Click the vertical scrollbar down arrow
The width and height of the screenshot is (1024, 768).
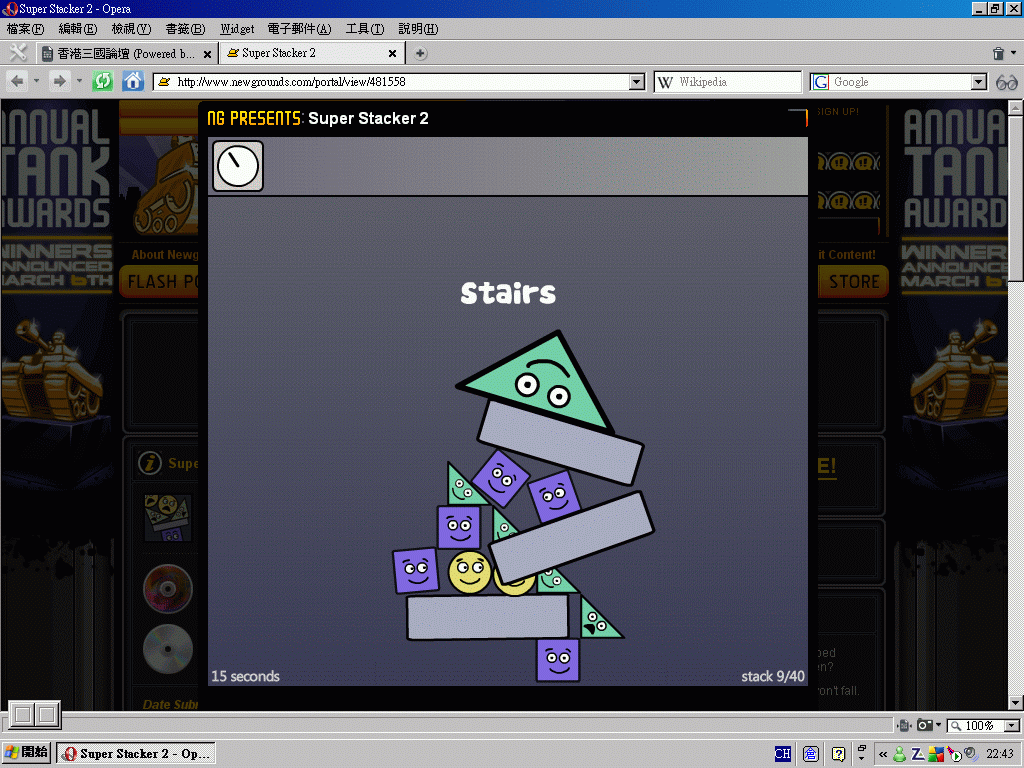[1016, 703]
